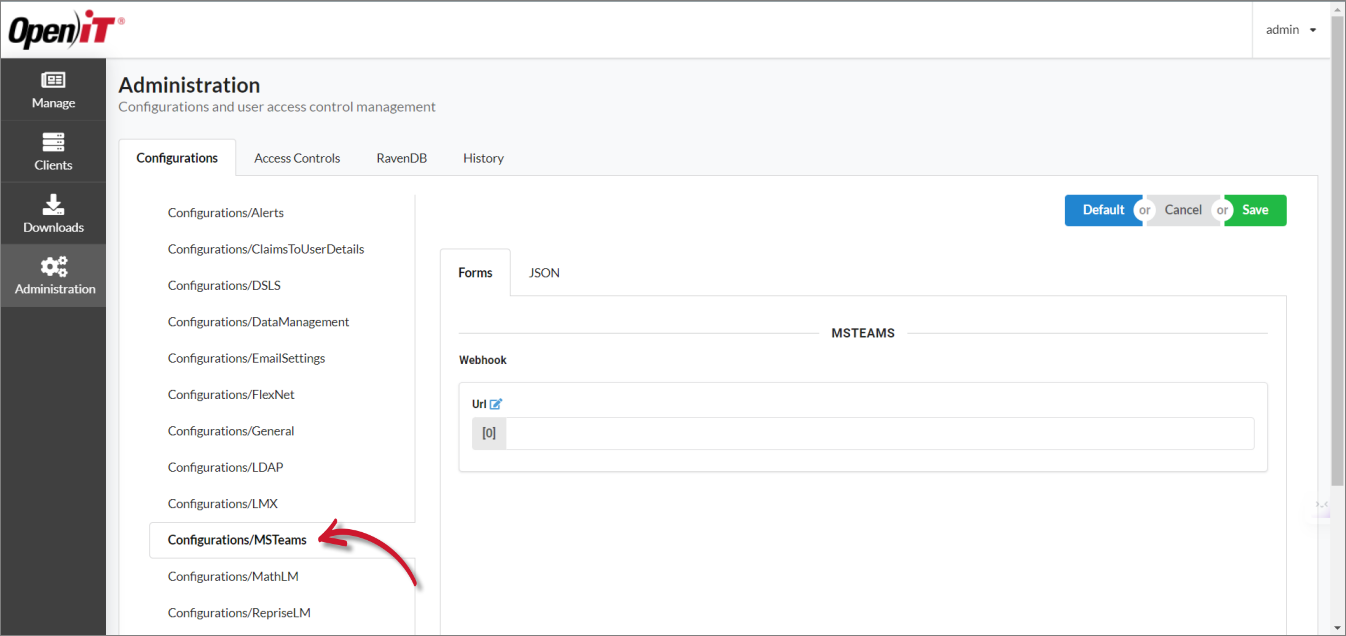
Task: Switch to the History tab
Action: [483, 158]
